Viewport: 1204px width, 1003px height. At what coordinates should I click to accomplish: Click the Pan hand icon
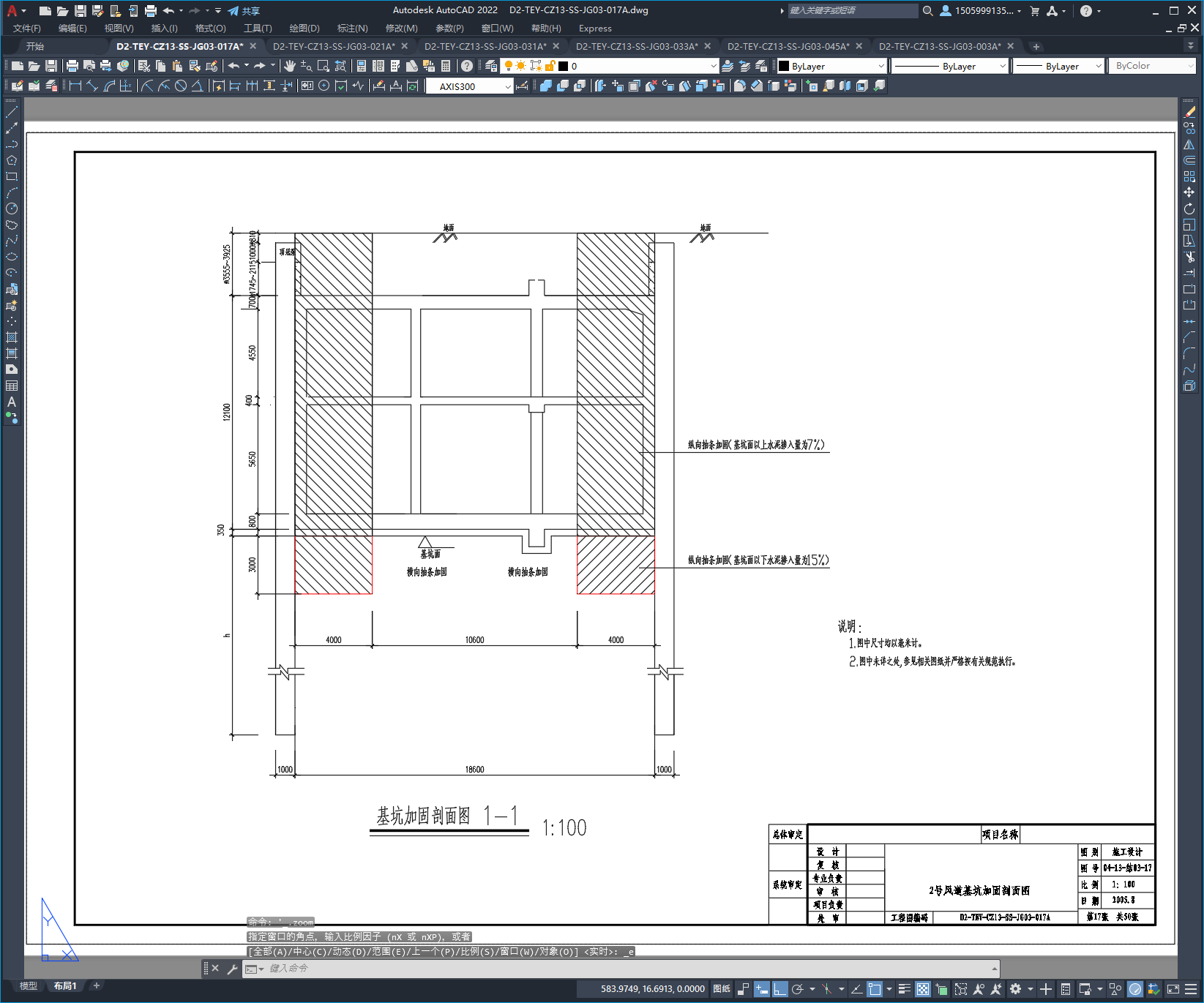[x=290, y=66]
